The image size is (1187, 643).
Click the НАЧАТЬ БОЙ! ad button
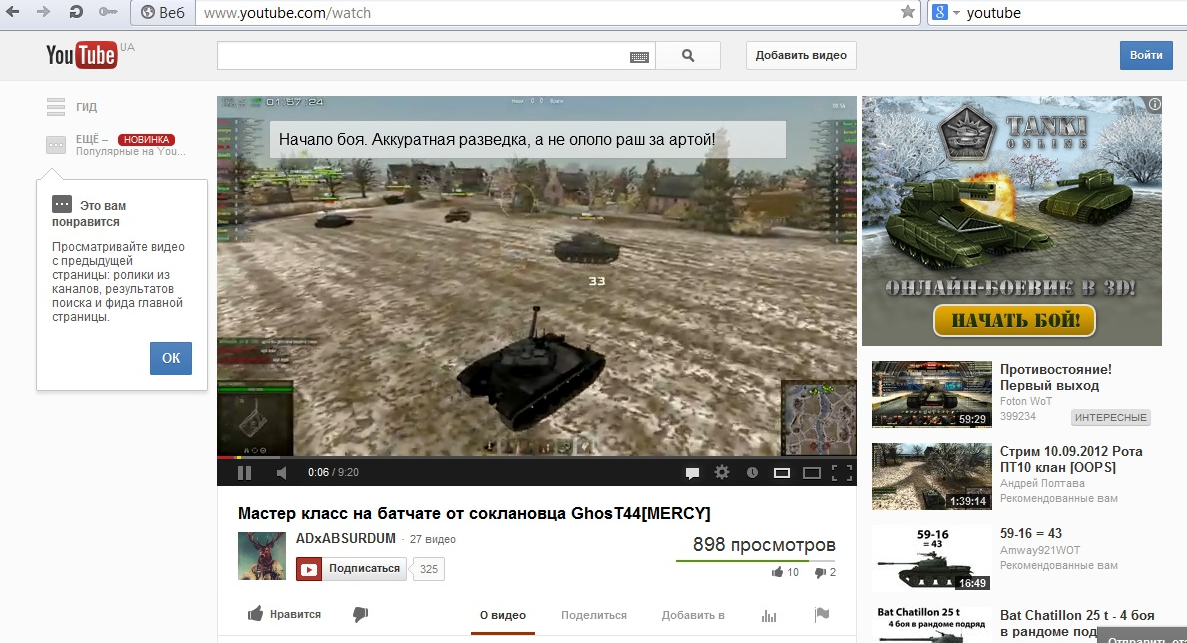click(x=1014, y=320)
